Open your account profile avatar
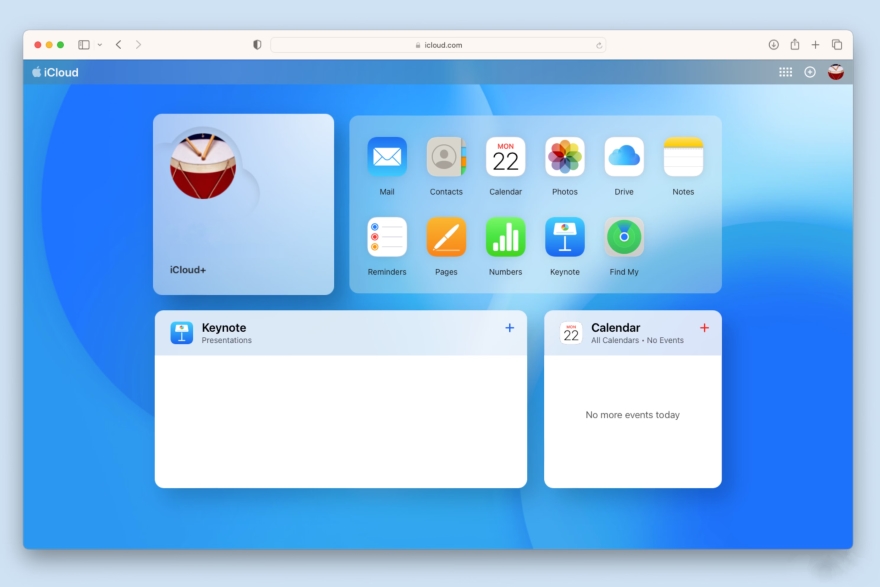Image resolution: width=880 pixels, height=587 pixels. coord(835,71)
